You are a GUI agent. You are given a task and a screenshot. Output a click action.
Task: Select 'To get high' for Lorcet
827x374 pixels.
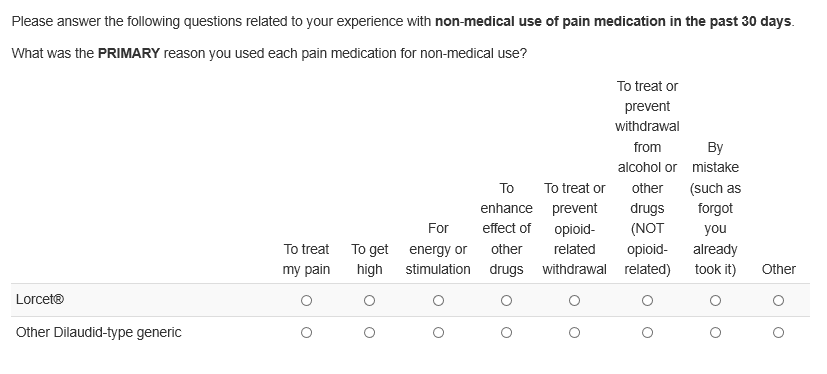[x=369, y=301]
